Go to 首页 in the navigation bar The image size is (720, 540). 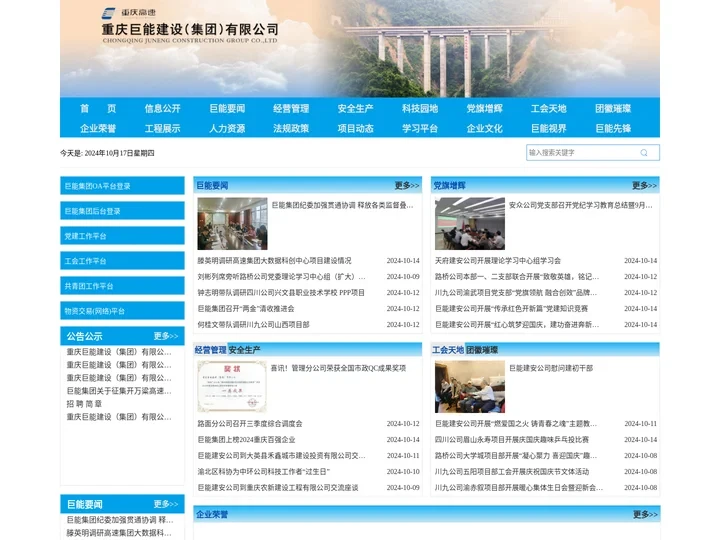pyautogui.click(x=98, y=108)
